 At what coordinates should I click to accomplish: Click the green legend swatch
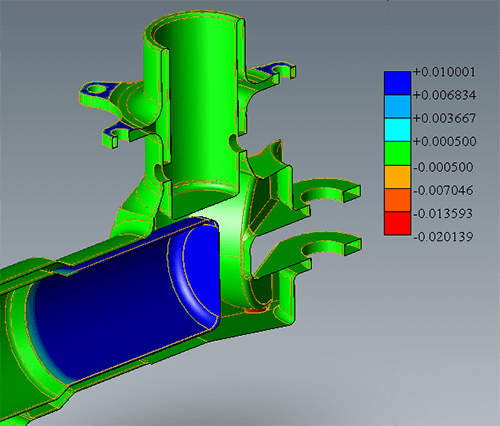pyautogui.click(x=397, y=153)
